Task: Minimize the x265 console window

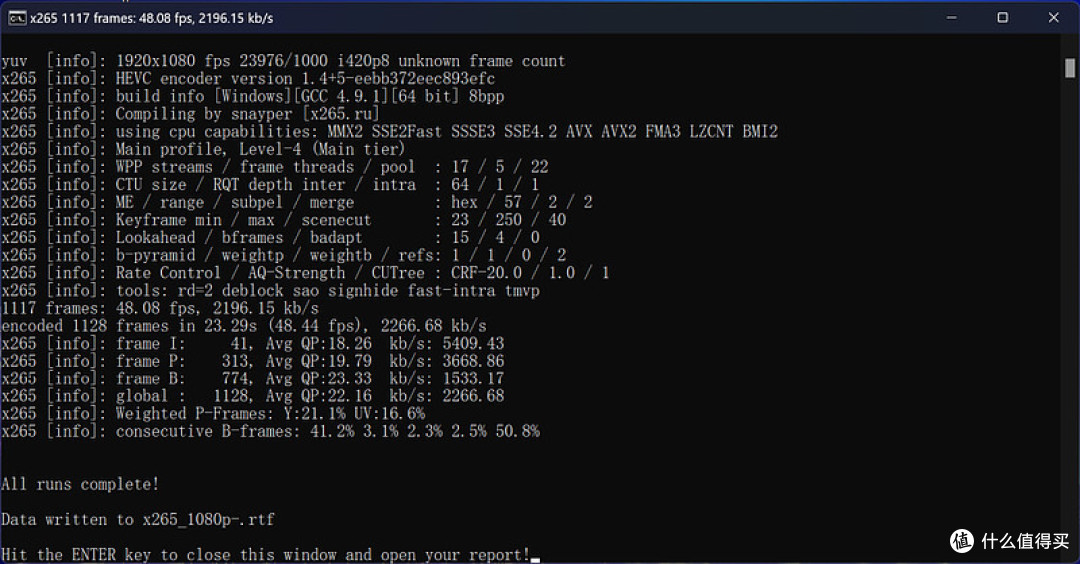Action: [x=951, y=18]
